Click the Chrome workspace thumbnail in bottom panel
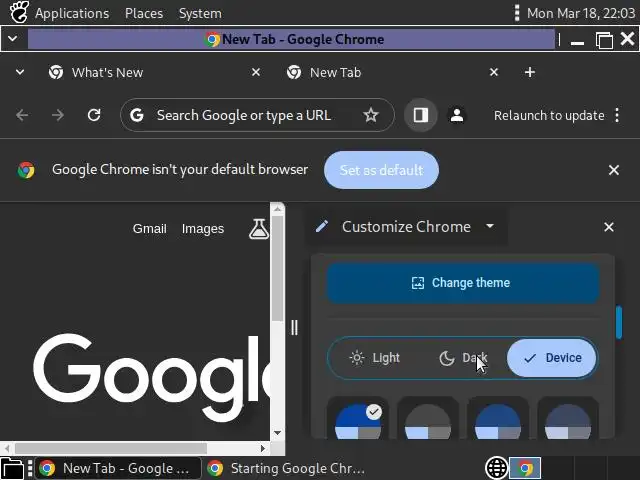 coord(525,468)
